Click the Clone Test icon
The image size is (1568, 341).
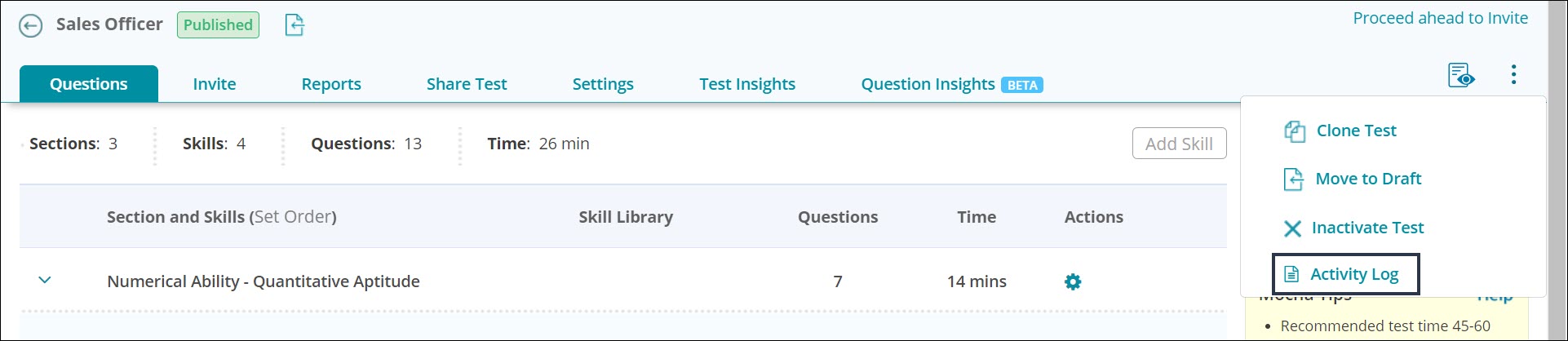click(1295, 131)
